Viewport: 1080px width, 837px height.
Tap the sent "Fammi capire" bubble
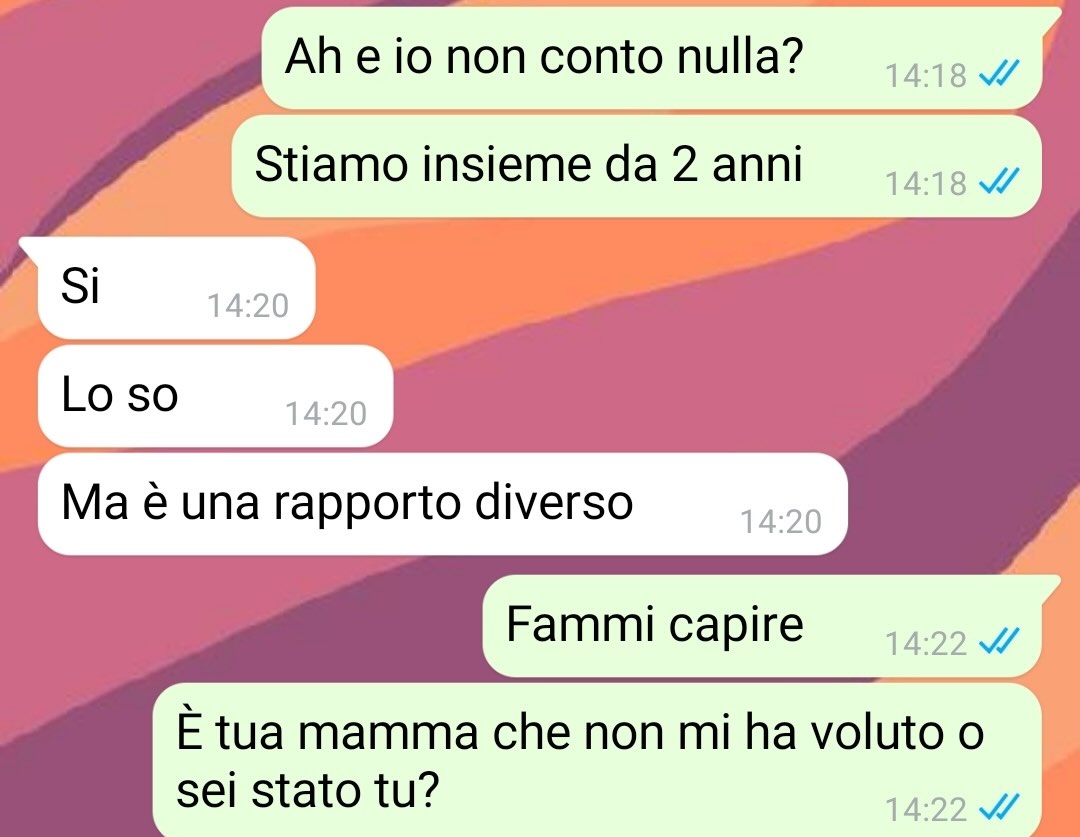click(762, 626)
